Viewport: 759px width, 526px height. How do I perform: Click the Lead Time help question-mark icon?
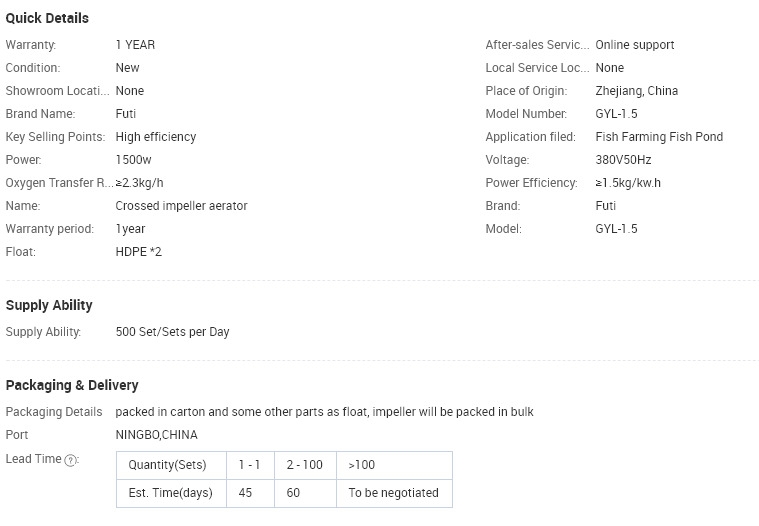[71, 460]
